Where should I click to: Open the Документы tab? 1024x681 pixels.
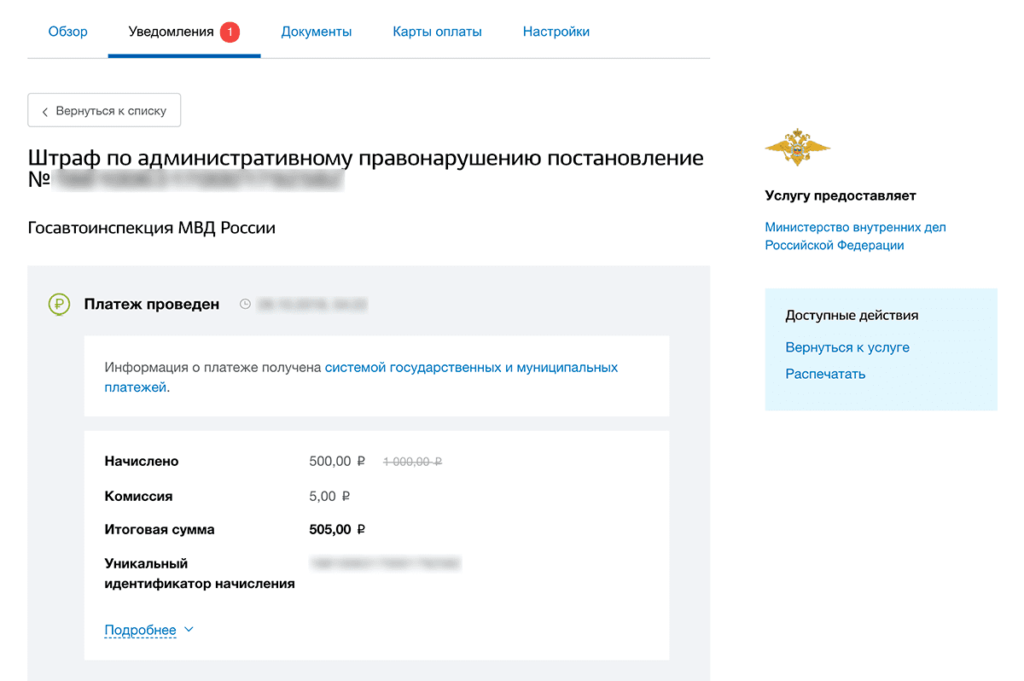[x=316, y=31]
